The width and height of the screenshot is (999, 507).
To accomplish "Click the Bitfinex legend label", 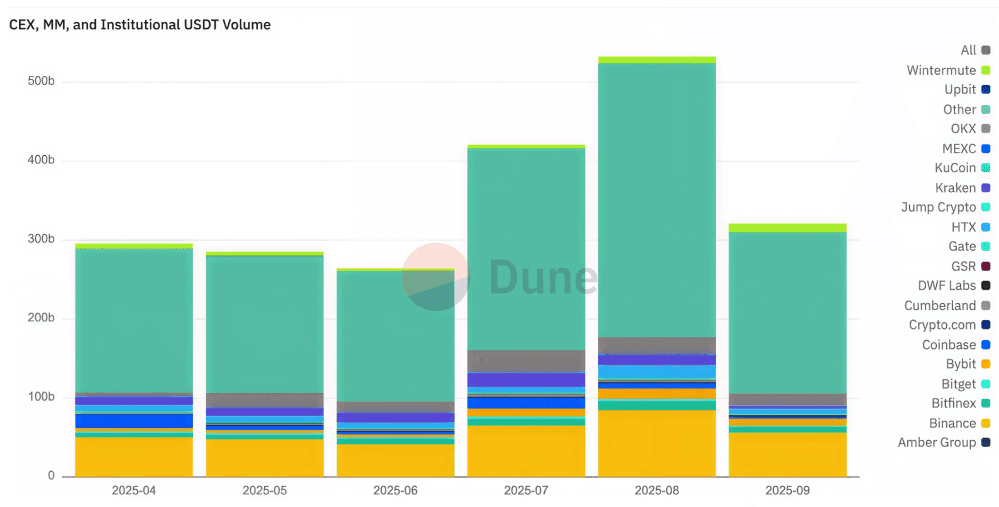I will coord(954,404).
